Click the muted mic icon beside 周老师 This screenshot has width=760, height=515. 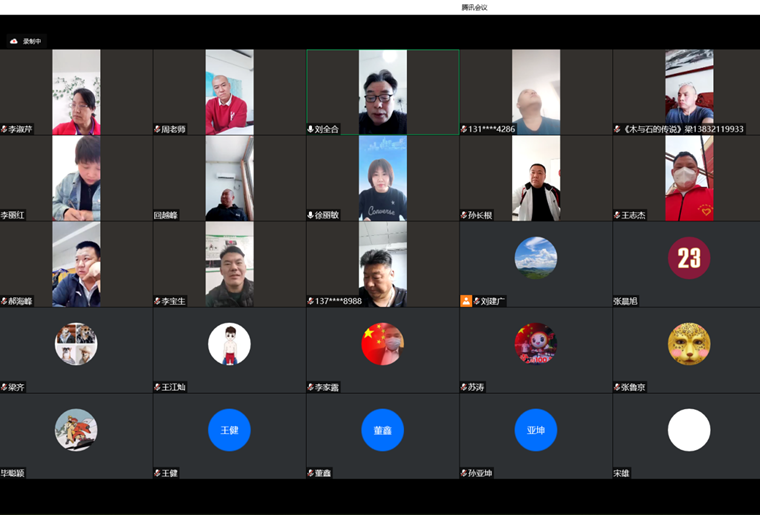[x=157, y=129]
